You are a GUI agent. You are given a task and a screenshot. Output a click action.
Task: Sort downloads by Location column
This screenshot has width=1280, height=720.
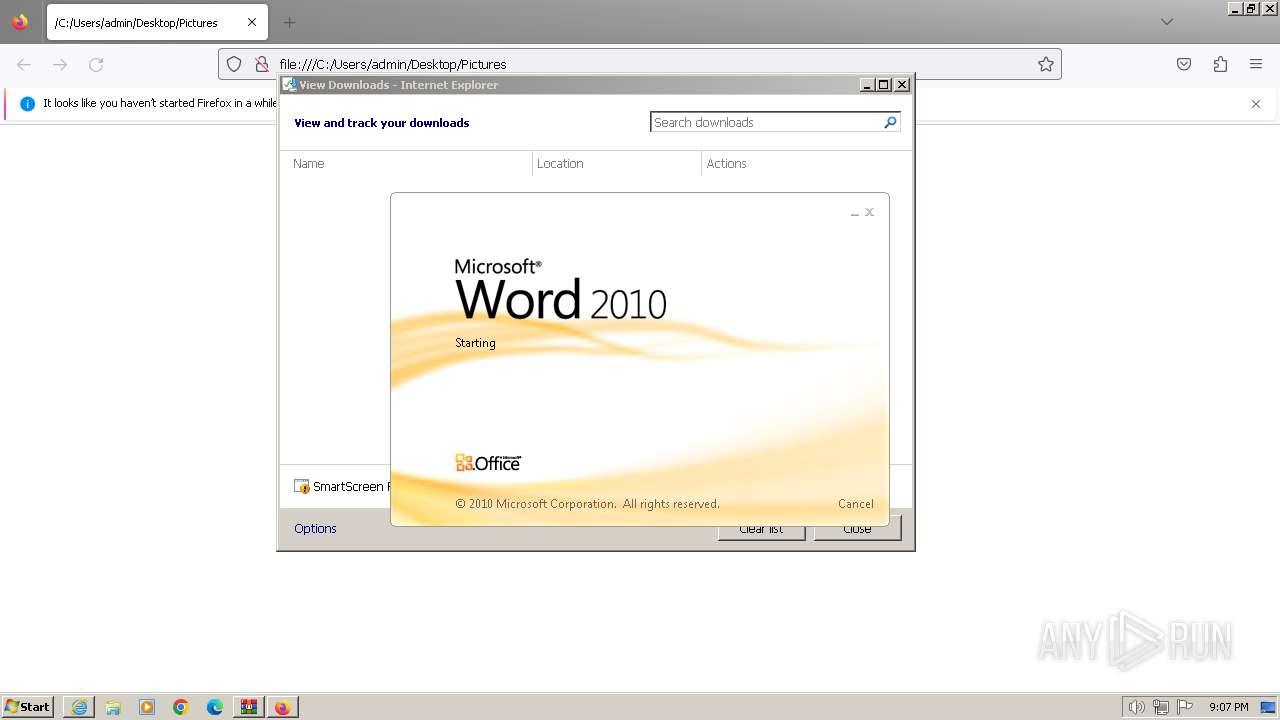click(617, 163)
